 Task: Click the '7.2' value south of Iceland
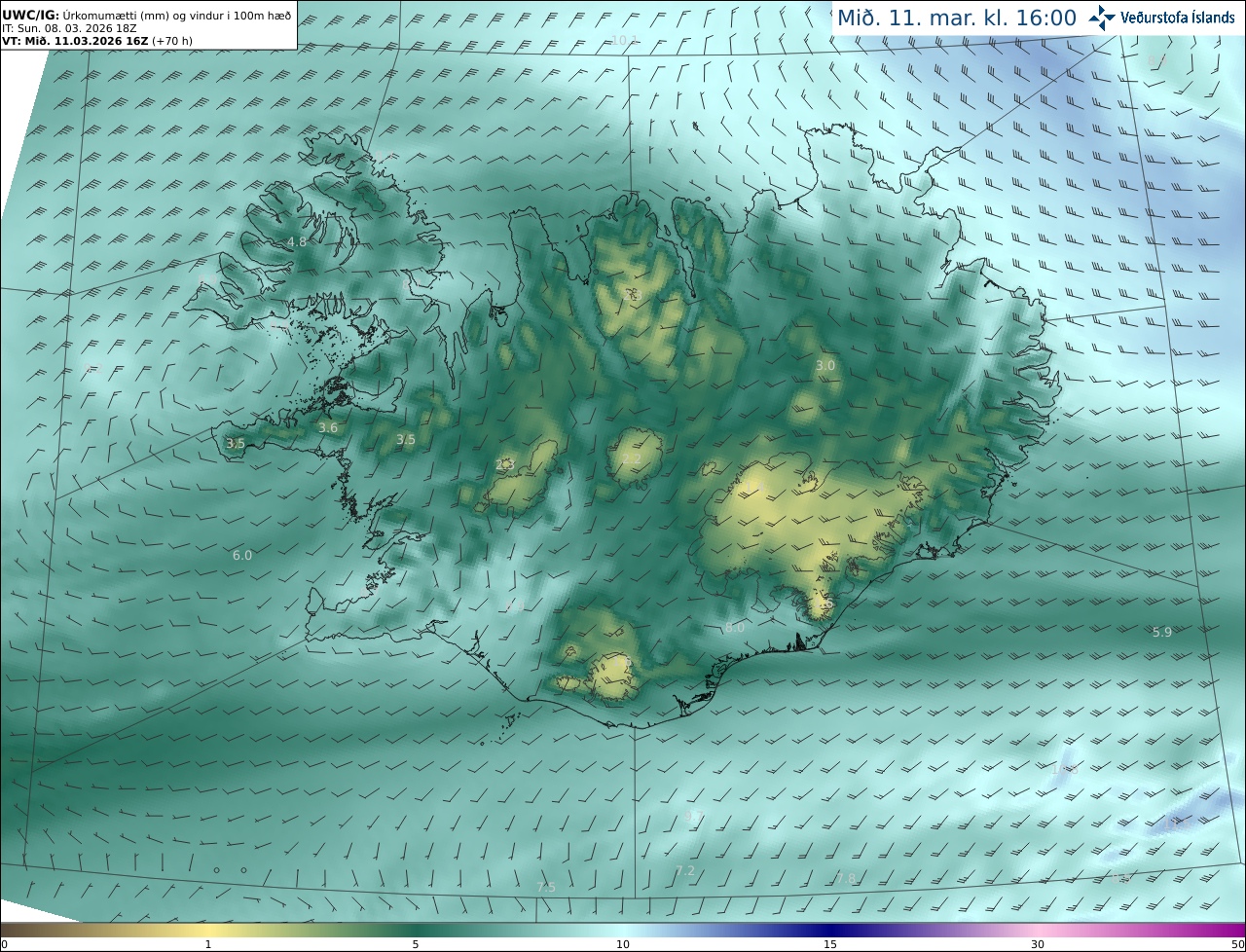click(x=685, y=870)
